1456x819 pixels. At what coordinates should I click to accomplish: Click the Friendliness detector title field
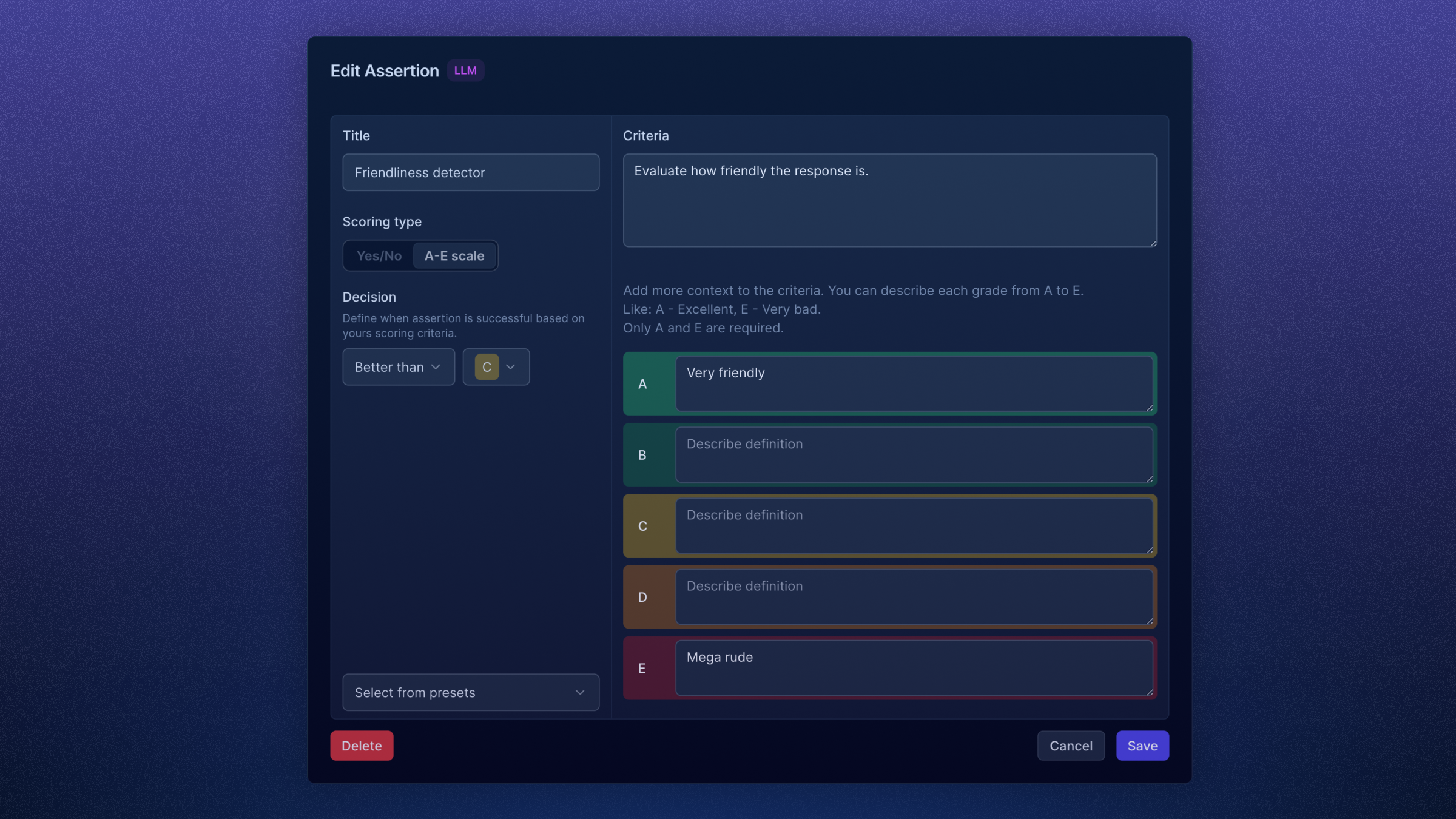[x=471, y=172]
